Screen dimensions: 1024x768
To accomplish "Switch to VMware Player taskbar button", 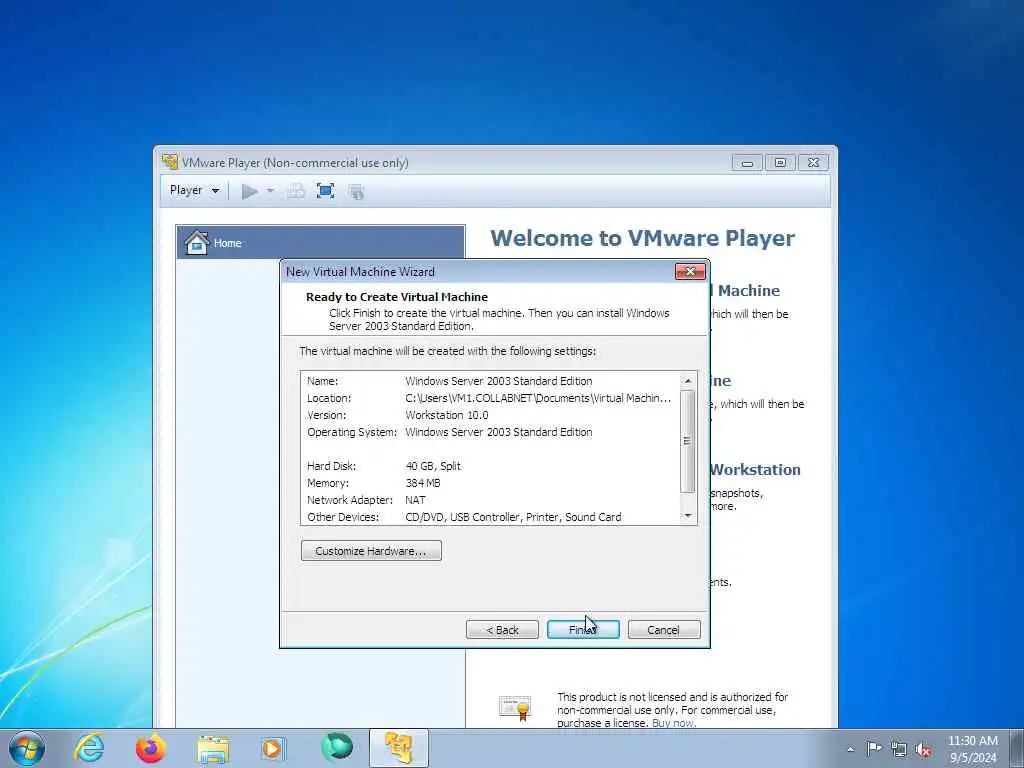I will pos(398,748).
